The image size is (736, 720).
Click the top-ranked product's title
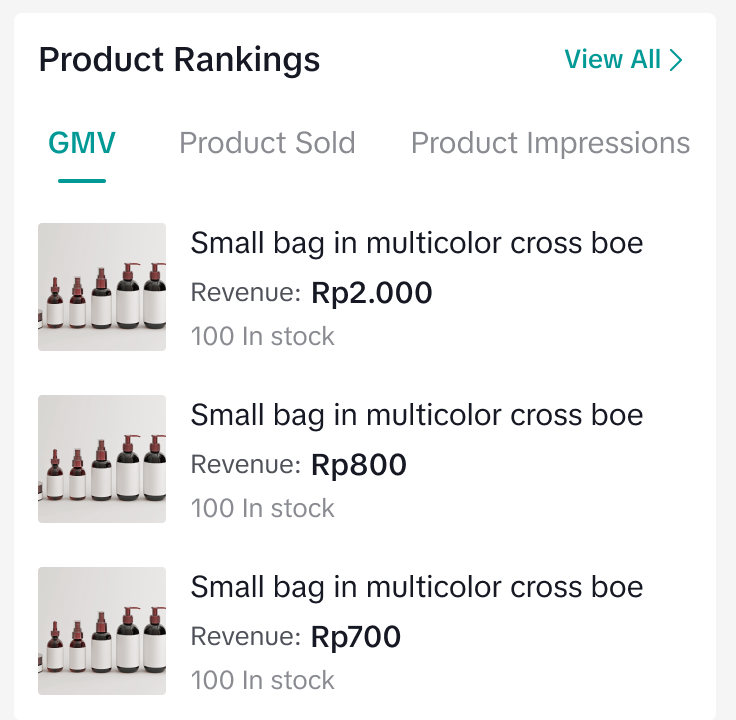click(x=416, y=243)
